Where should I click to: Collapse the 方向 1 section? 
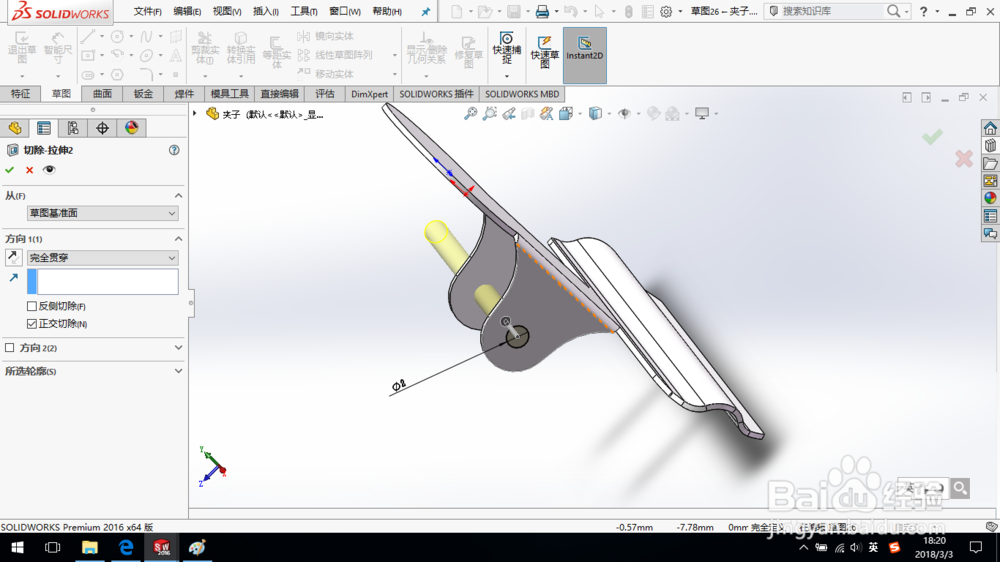point(178,239)
